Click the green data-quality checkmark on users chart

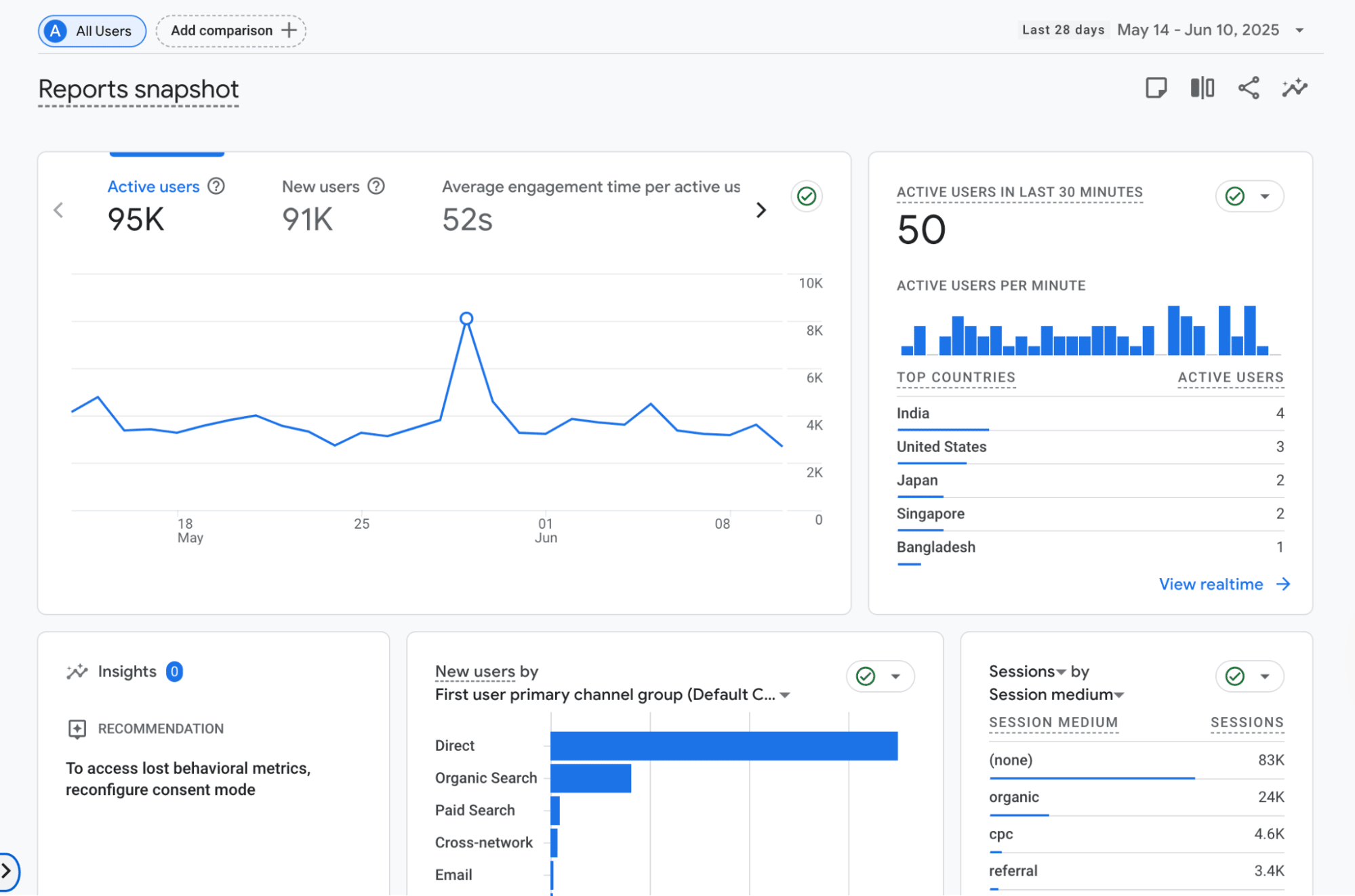[x=806, y=197]
